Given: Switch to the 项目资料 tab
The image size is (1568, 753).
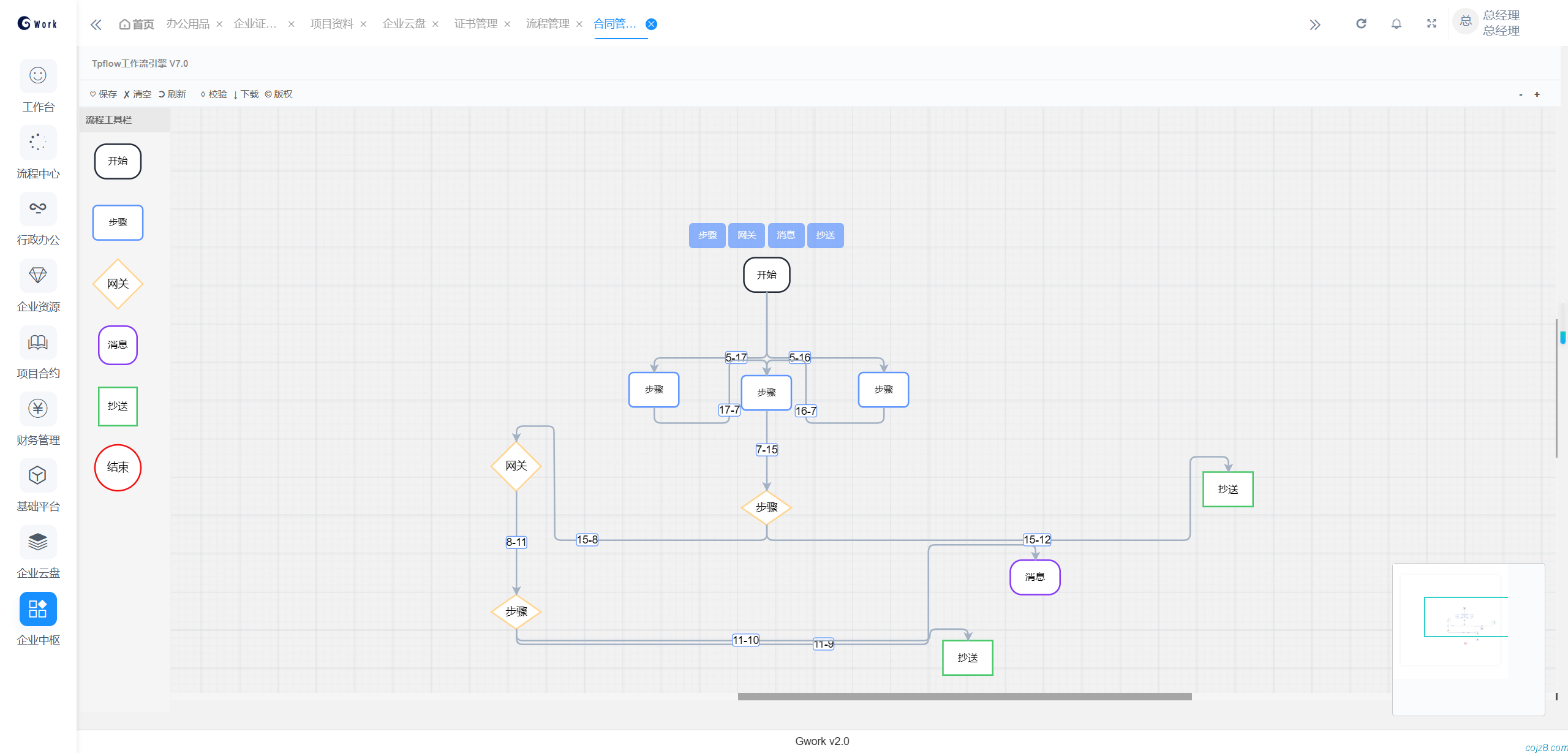Looking at the screenshot, I should pos(332,24).
